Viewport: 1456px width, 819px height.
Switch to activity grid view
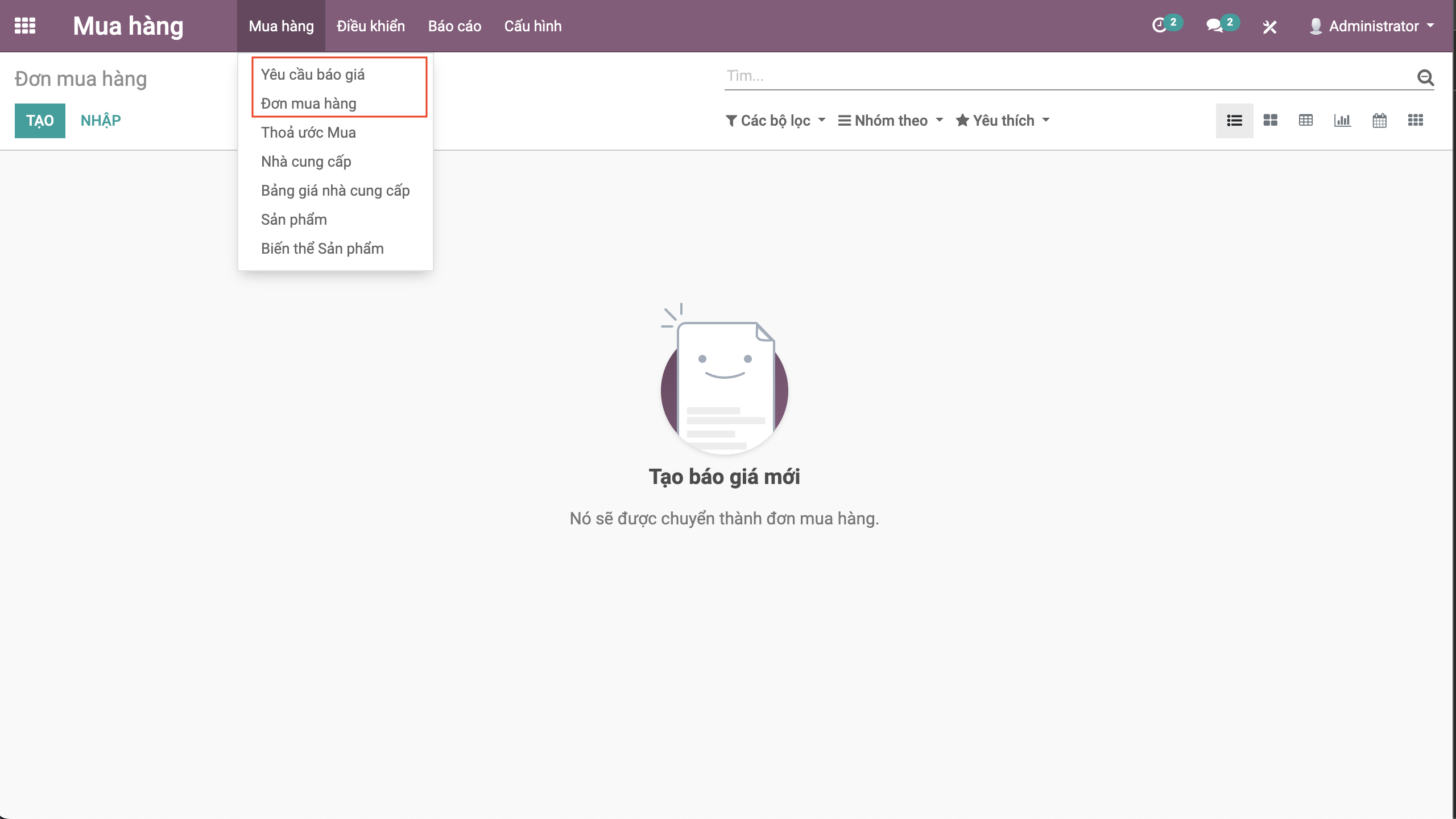point(1416,121)
